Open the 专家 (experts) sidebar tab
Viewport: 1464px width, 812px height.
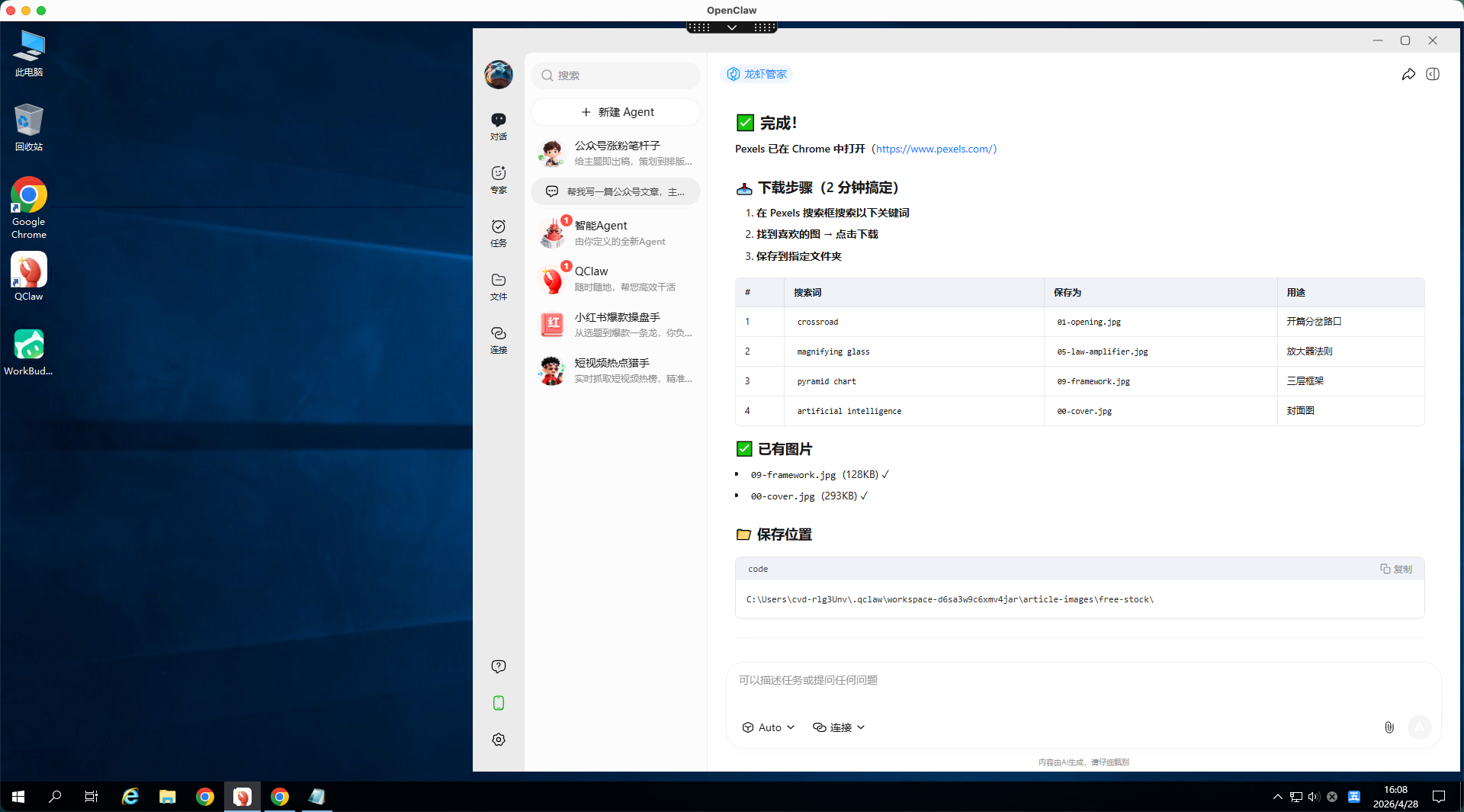(499, 180)
